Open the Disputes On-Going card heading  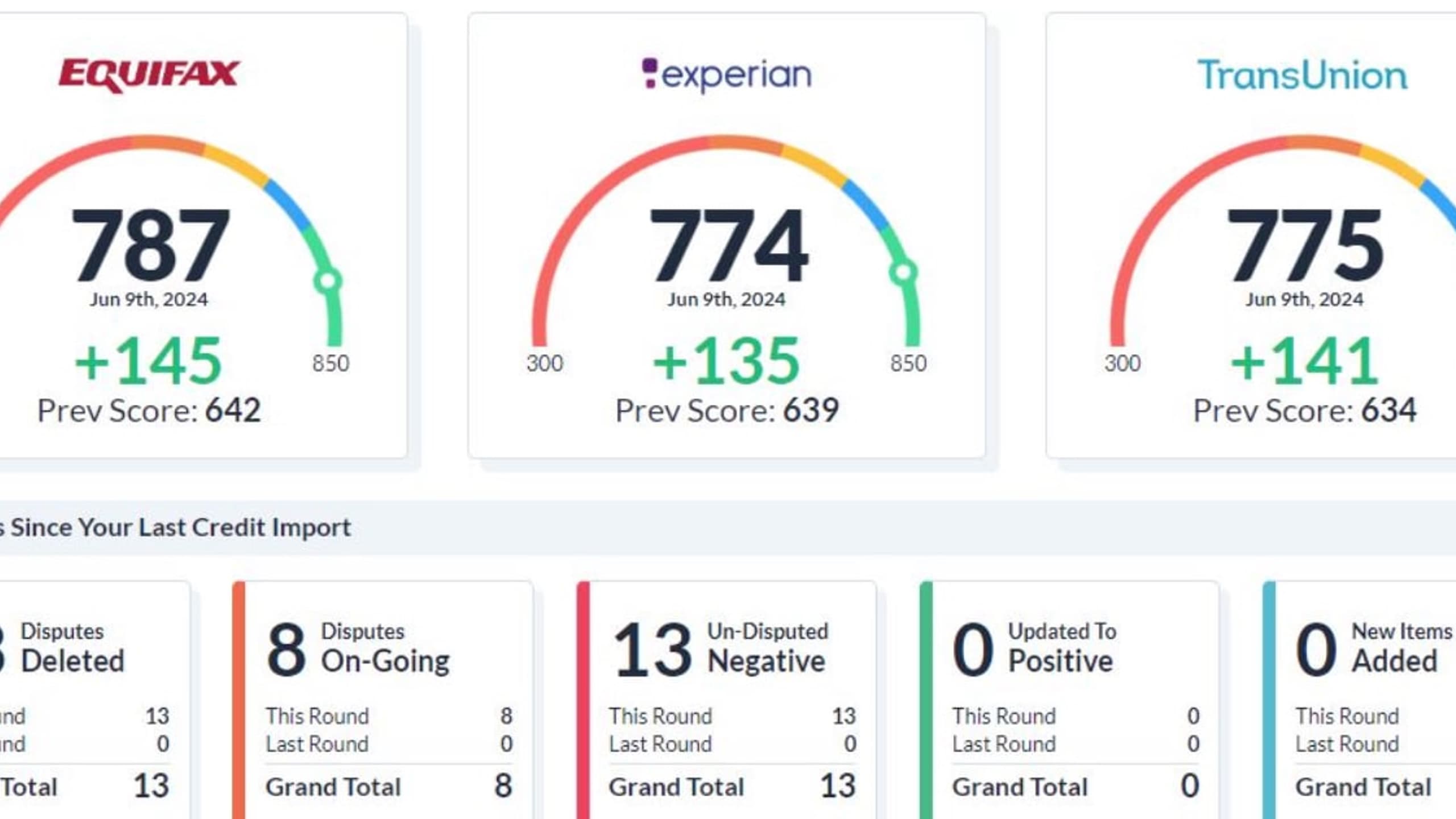pyautogui.click(x=385, y=647)
